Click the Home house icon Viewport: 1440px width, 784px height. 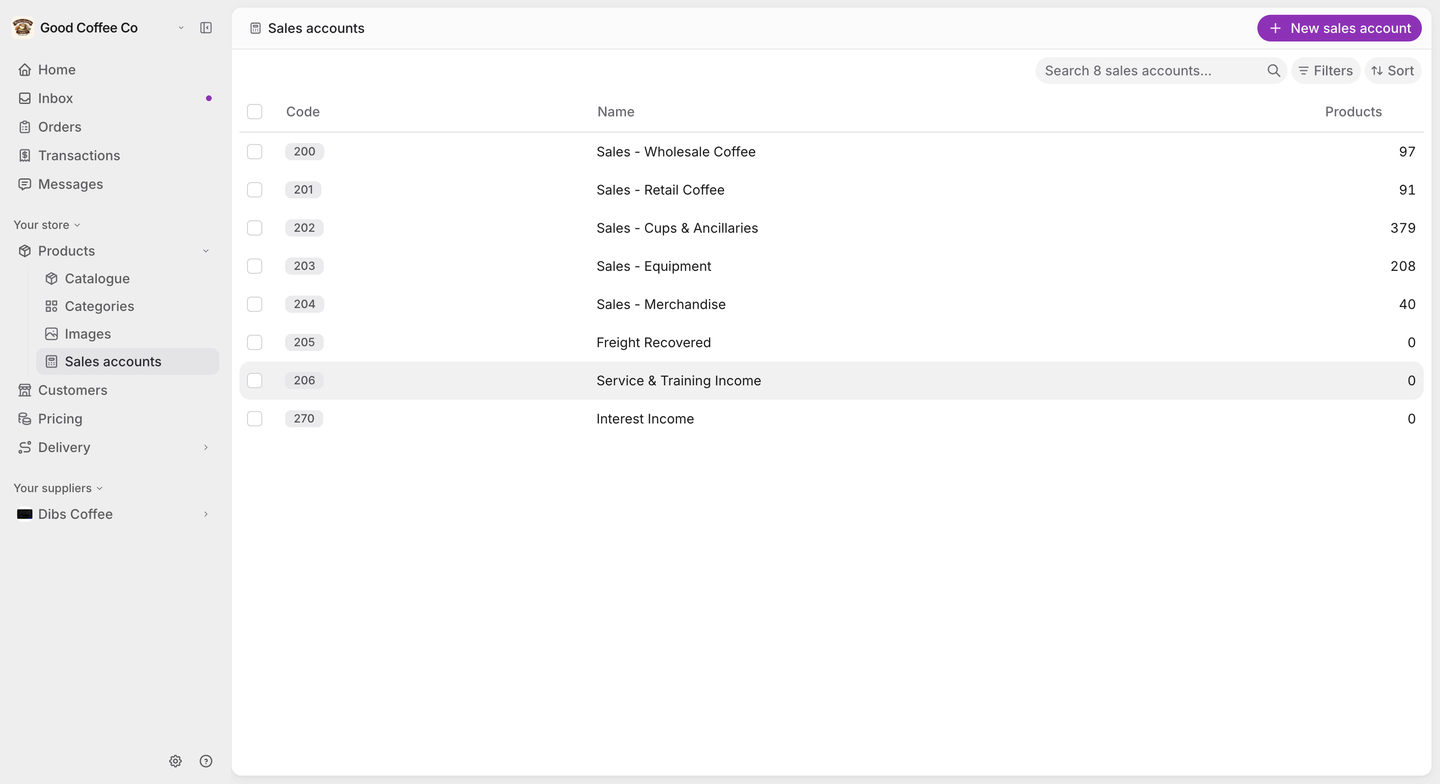25,70
